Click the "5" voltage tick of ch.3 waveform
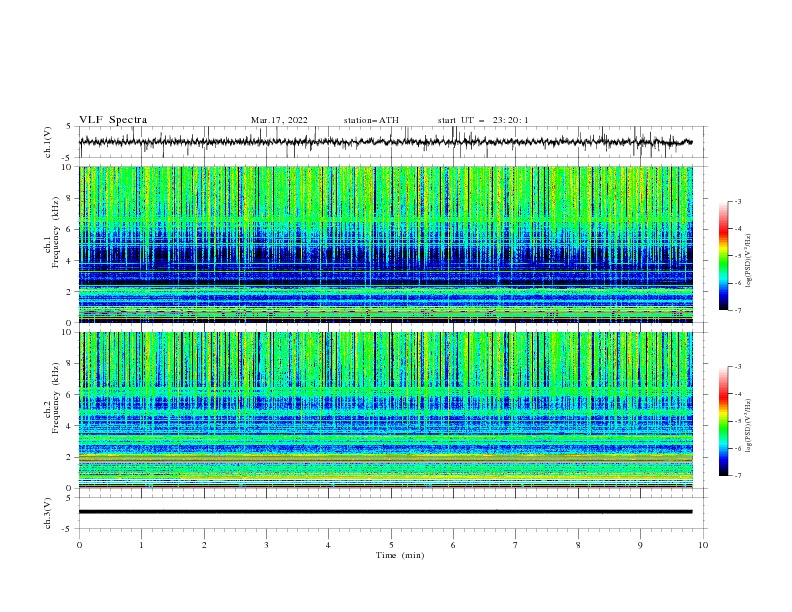This screenshot has width=792, height=612. coord(69,497)
